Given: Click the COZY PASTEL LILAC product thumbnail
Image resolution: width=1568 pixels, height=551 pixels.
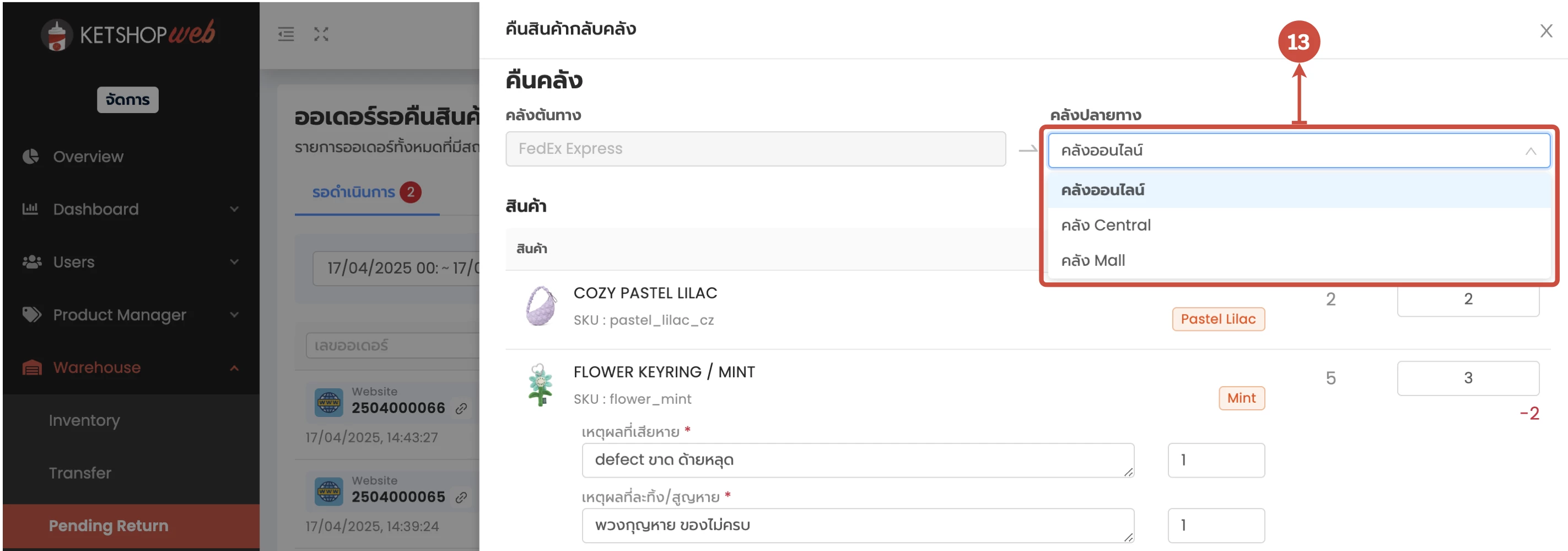Looking at the screenshot, I should (541, 306).
